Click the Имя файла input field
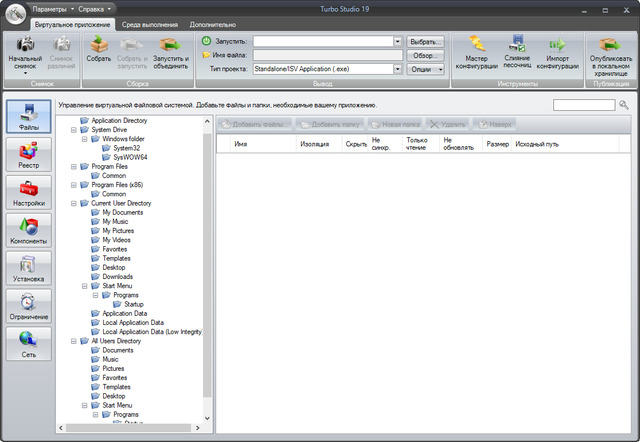This screenshot has width=640, height=442. click(x=327, y=55)
